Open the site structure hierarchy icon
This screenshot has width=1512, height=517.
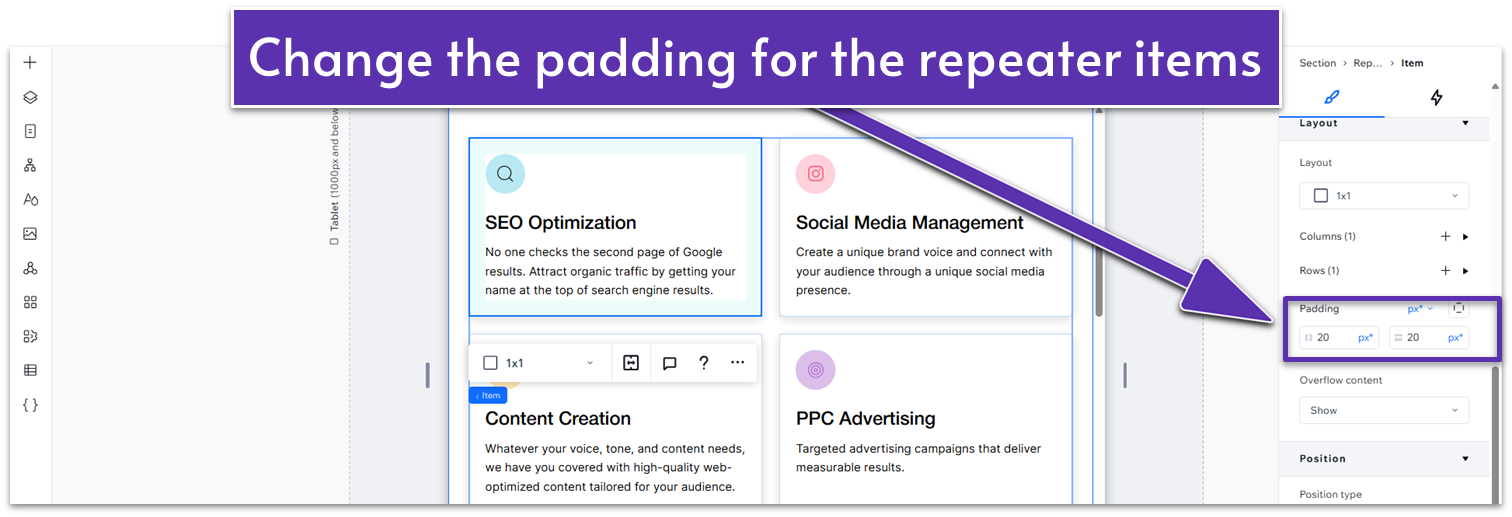pyautogui.click(x=30, y=165)
